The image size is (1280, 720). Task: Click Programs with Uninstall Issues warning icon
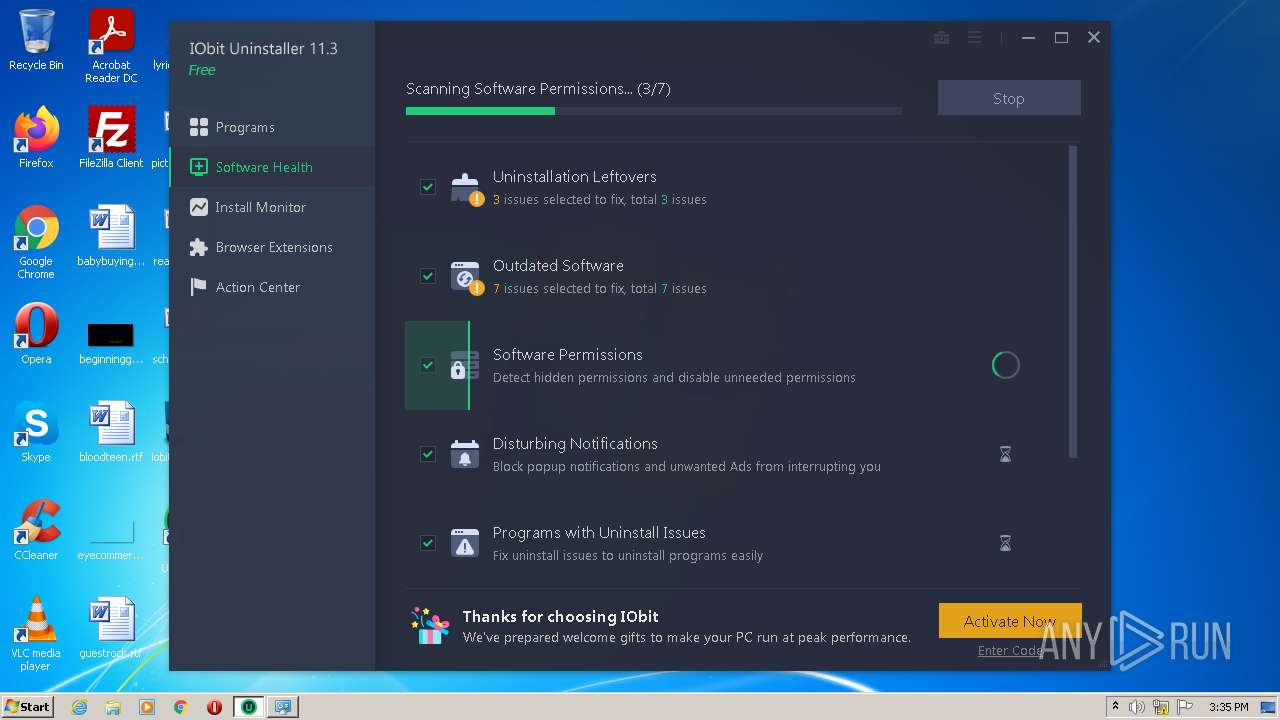tap(464, 543)
